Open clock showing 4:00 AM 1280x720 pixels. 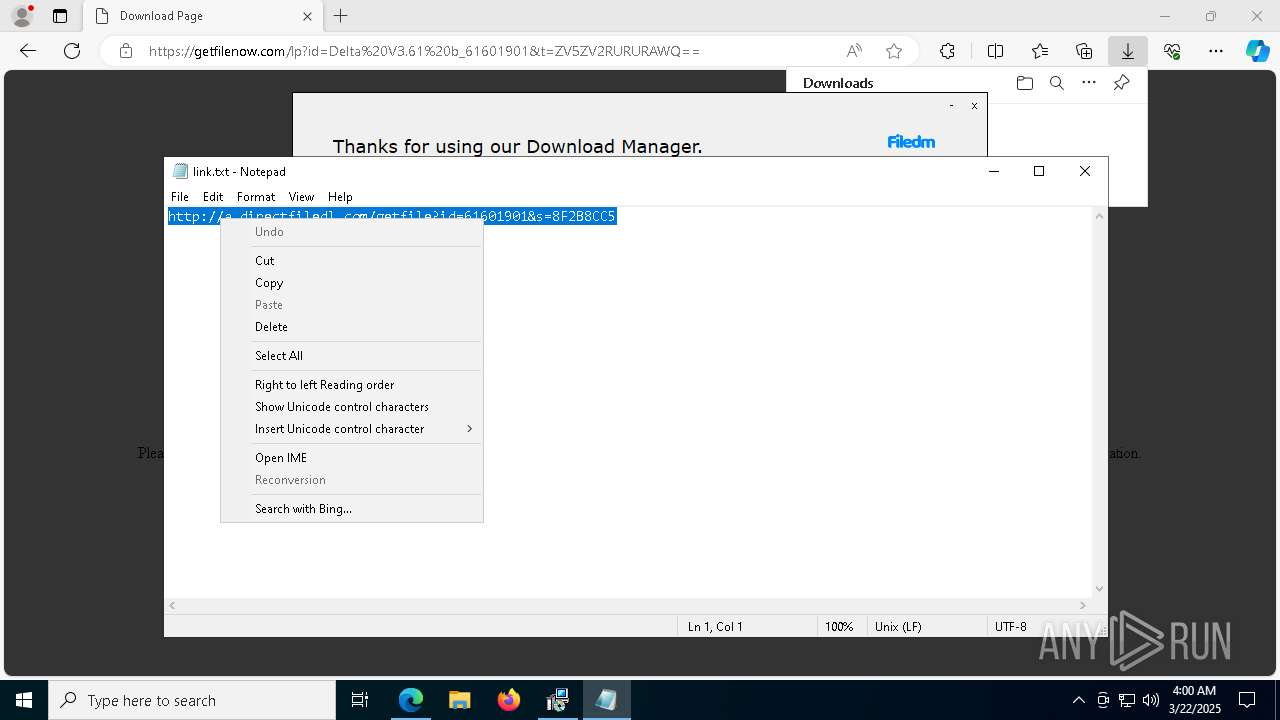[x=1193, y=699]
